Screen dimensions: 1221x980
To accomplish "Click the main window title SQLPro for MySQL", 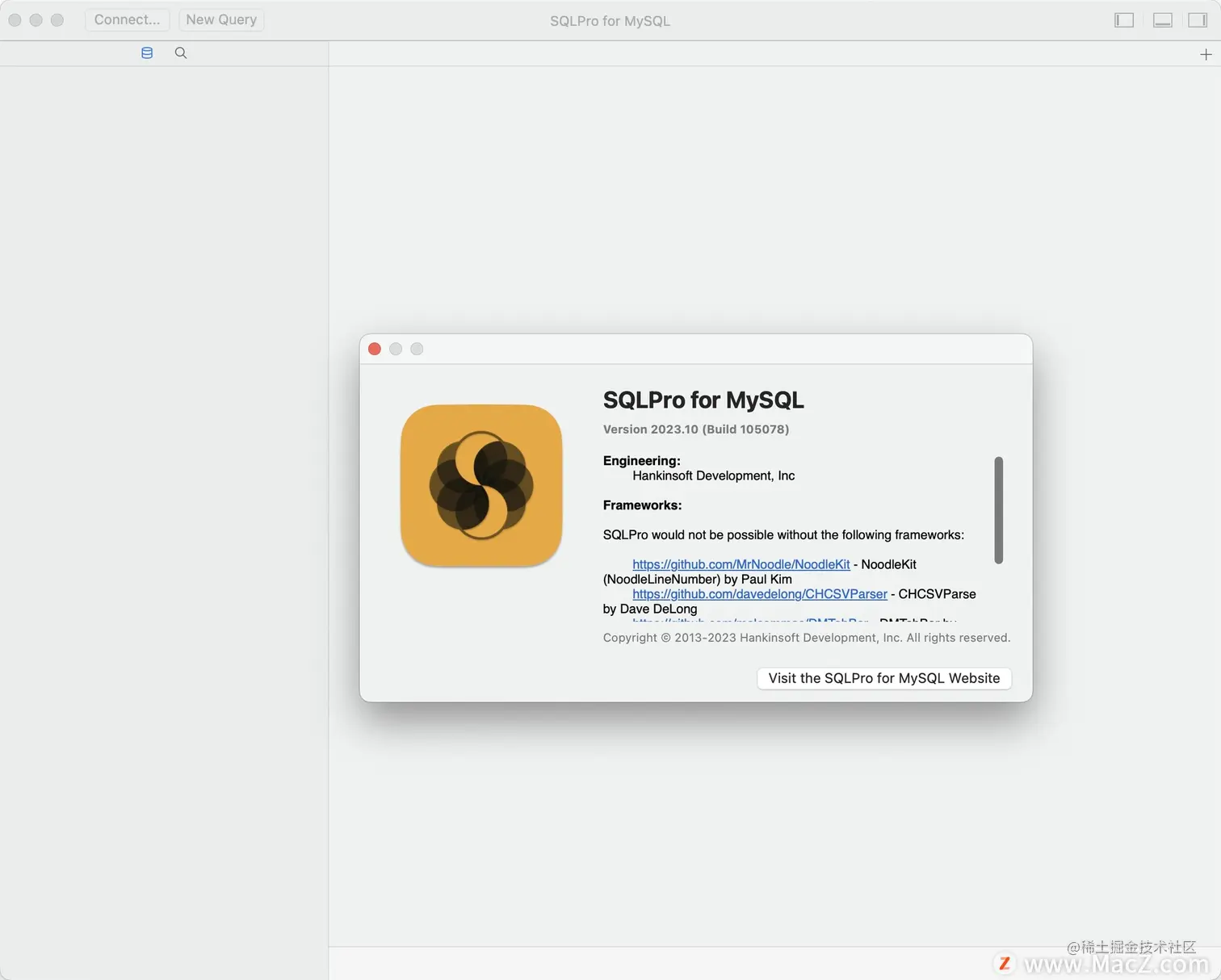I will pyautogui.click(x=610, y=21).
